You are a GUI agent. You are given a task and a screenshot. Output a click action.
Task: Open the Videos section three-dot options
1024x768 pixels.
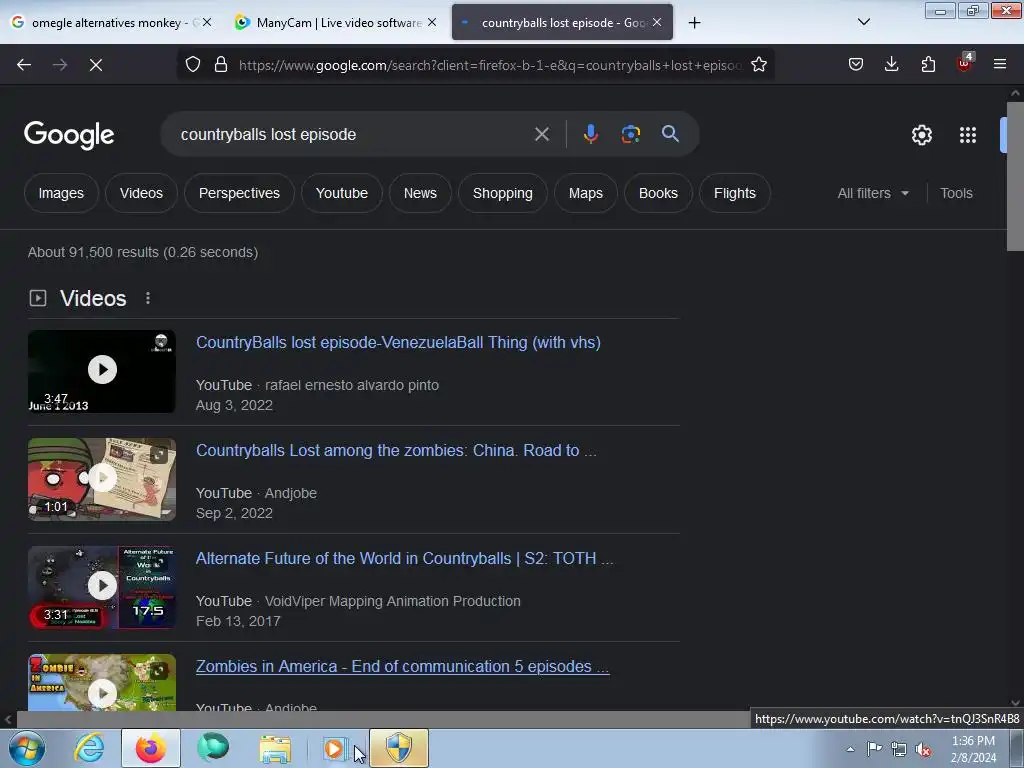click(x=148, y=298)
